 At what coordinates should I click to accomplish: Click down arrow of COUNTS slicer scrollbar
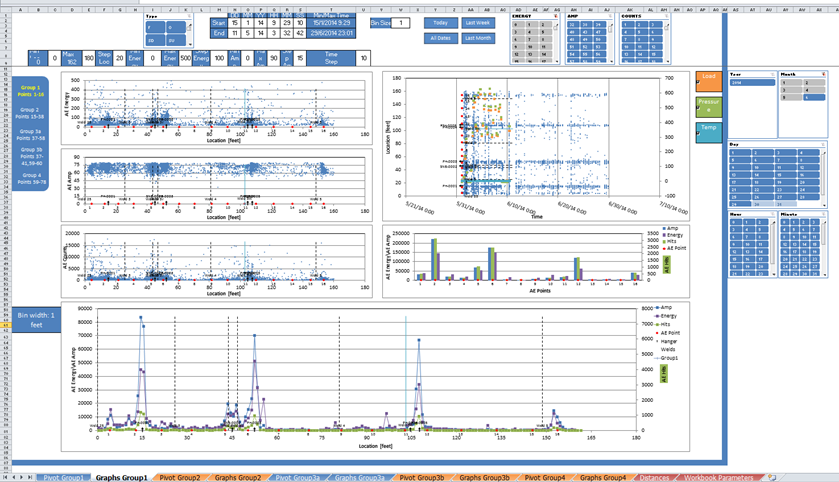(666, 62)
